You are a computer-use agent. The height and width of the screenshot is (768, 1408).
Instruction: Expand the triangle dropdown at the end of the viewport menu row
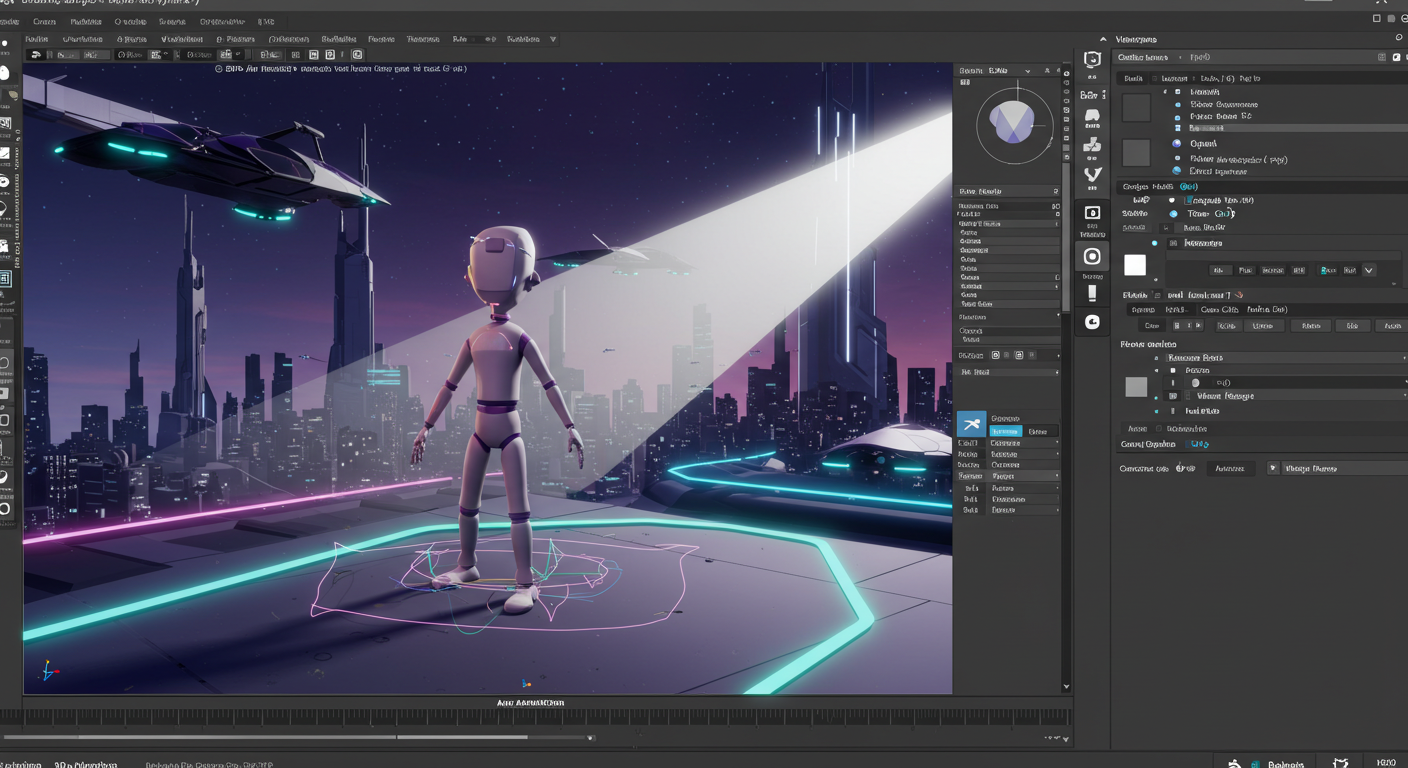553,40
